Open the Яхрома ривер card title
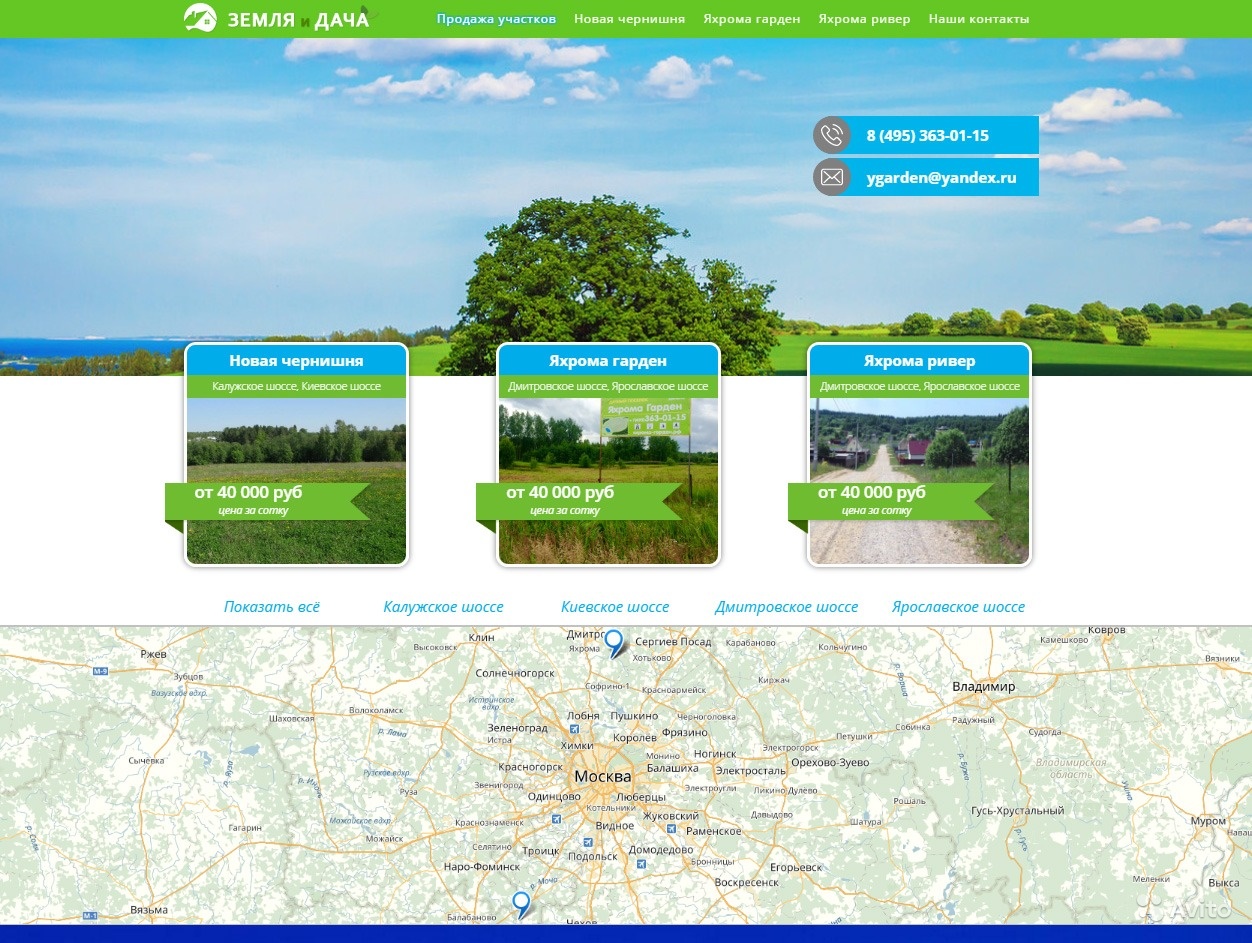 pyautogui.click(x=919, y=361)
